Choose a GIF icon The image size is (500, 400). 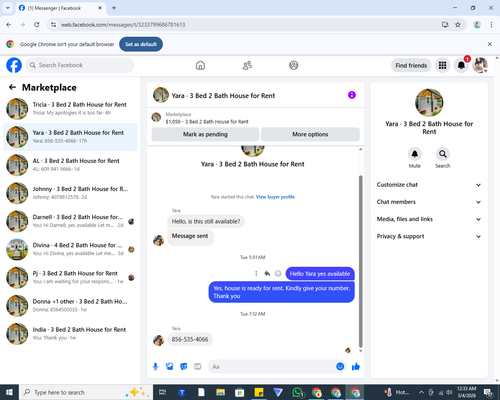coord(198,367)
